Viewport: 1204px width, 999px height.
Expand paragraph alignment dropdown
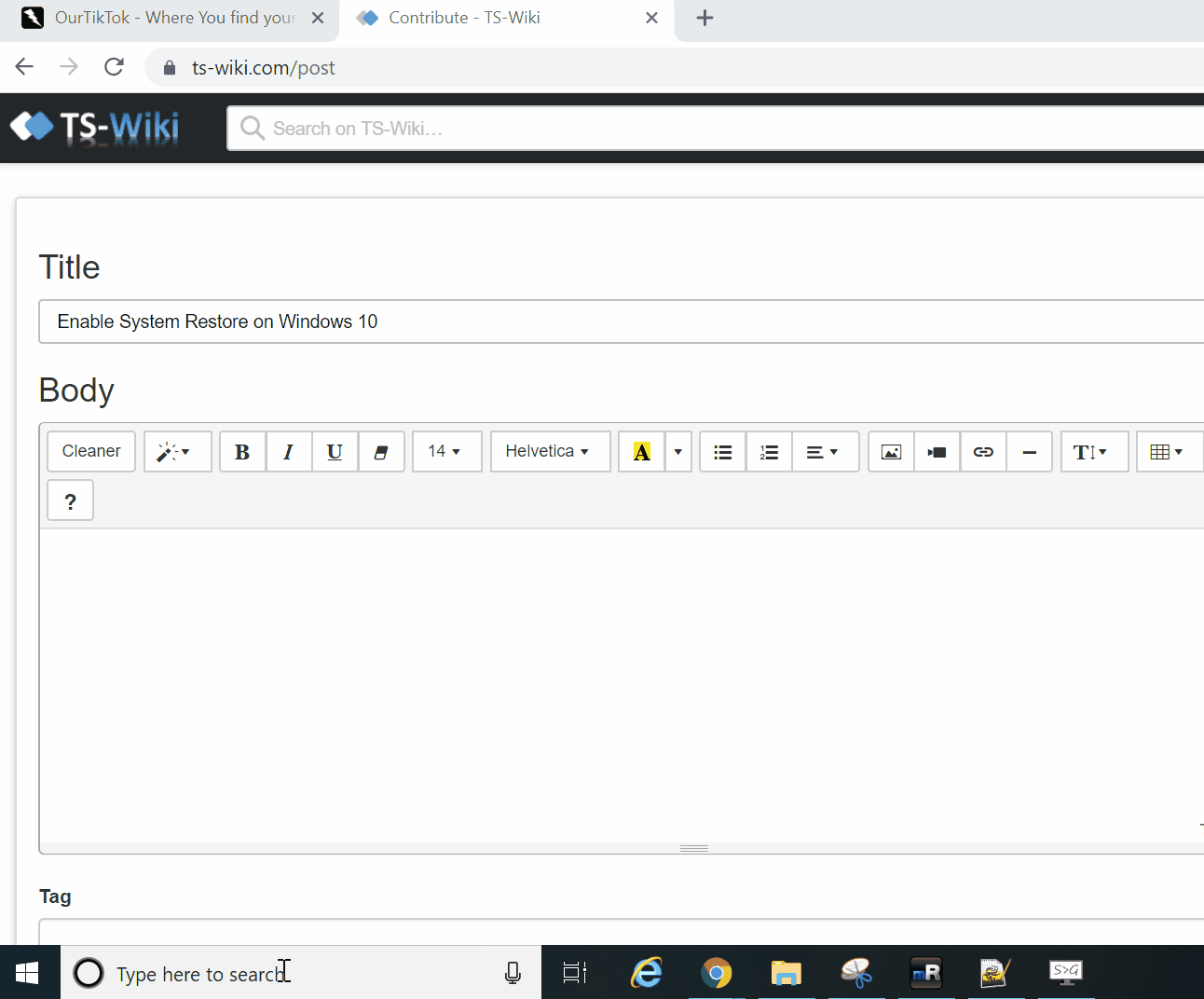coord(823,452)
